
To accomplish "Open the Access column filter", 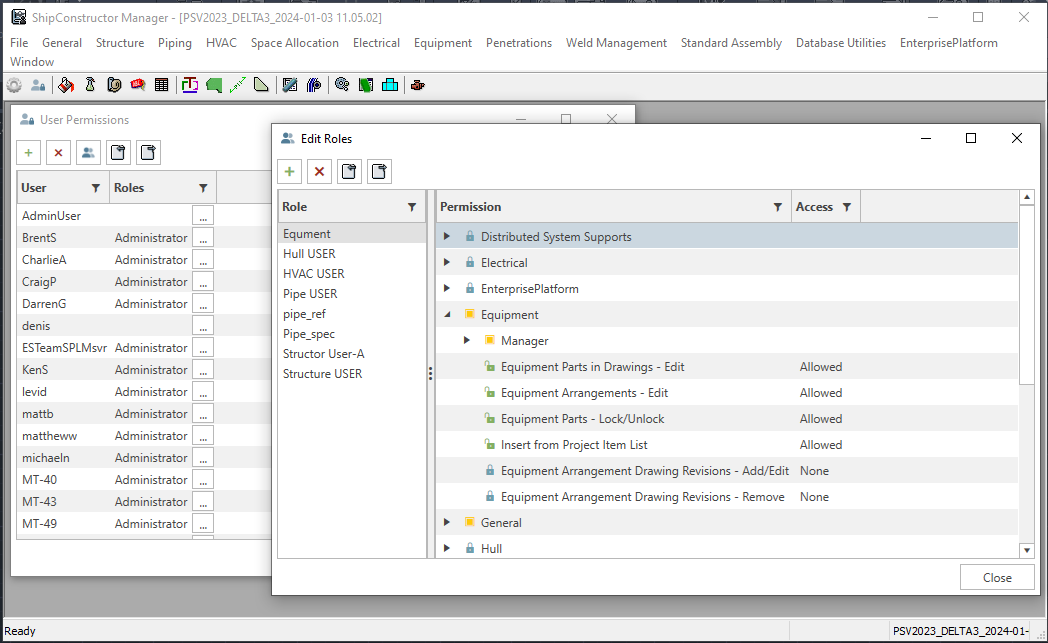I will [847, 207].
